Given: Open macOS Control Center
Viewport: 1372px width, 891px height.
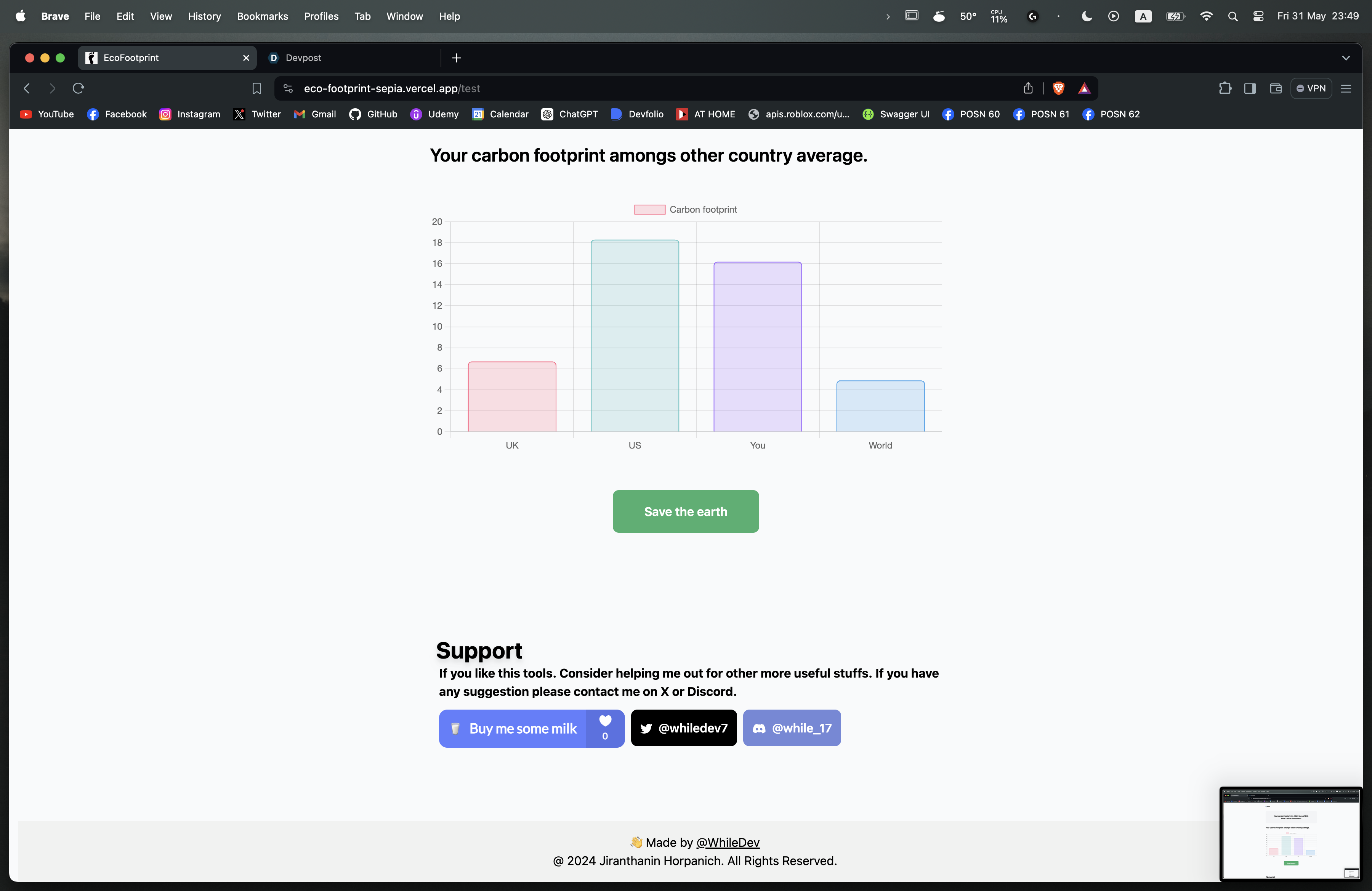Looking at the screenshot, I should click(x=1258, y=16).
